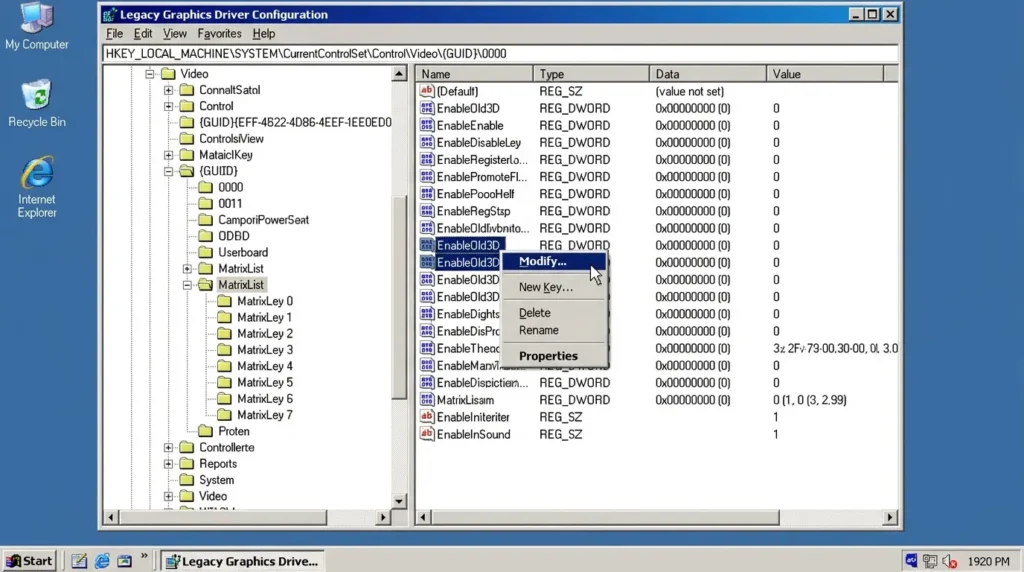Click string icon beside EnableInSound
The image size is (1024, 572).
click(x=427, y=434)
